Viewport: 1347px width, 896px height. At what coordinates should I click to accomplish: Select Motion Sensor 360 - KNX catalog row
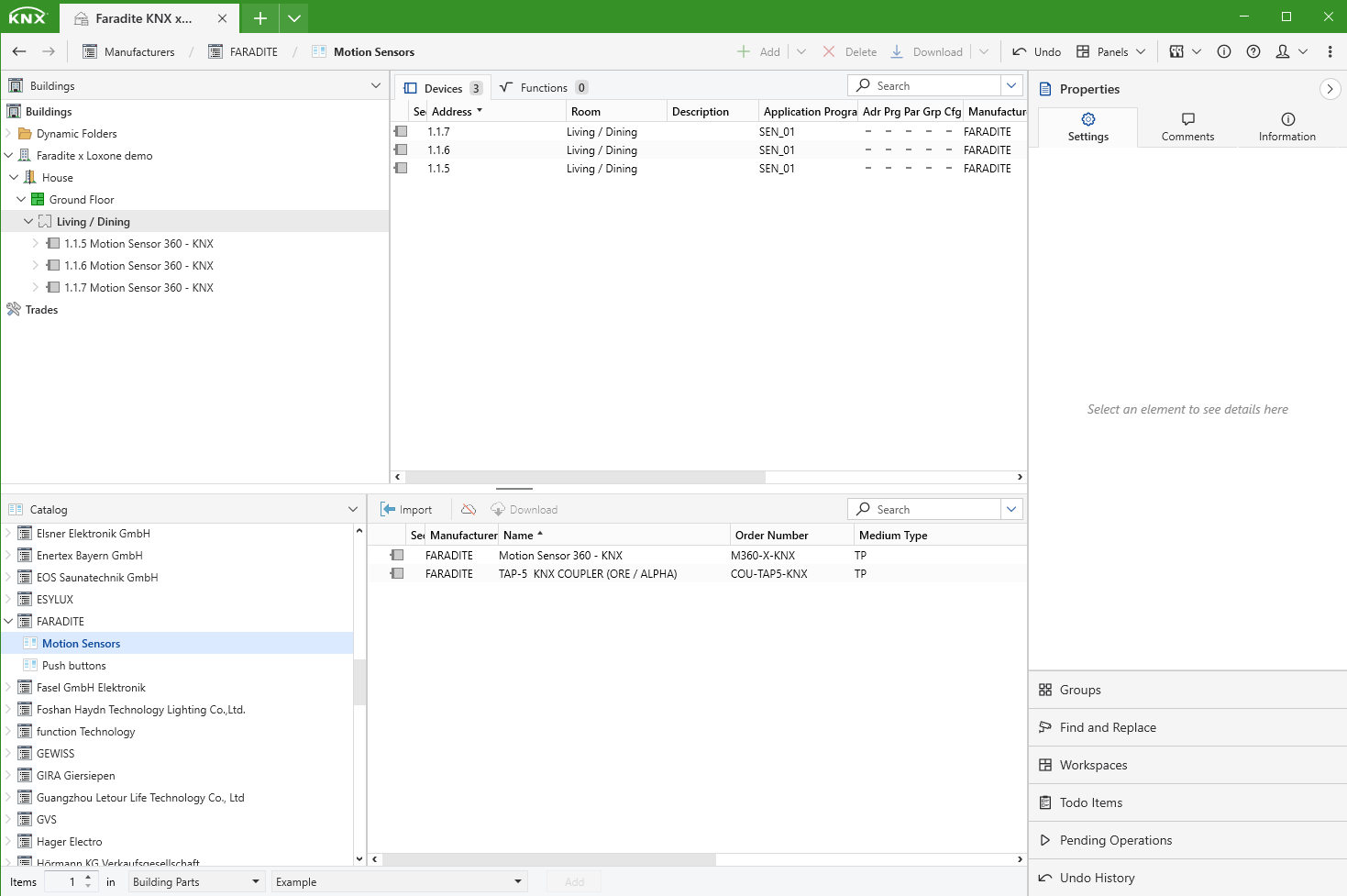[x=697, y=555]
